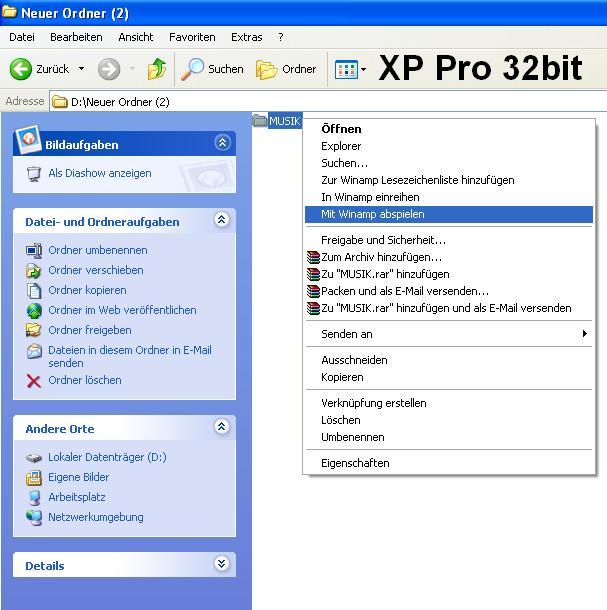
Task: Choose Explorer in context menu
Action: coord(449,146)
